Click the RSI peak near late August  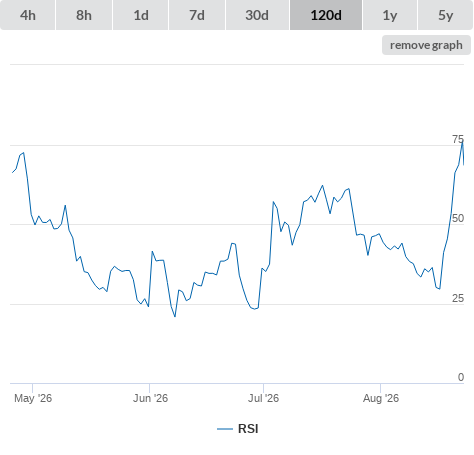(462, 142)
